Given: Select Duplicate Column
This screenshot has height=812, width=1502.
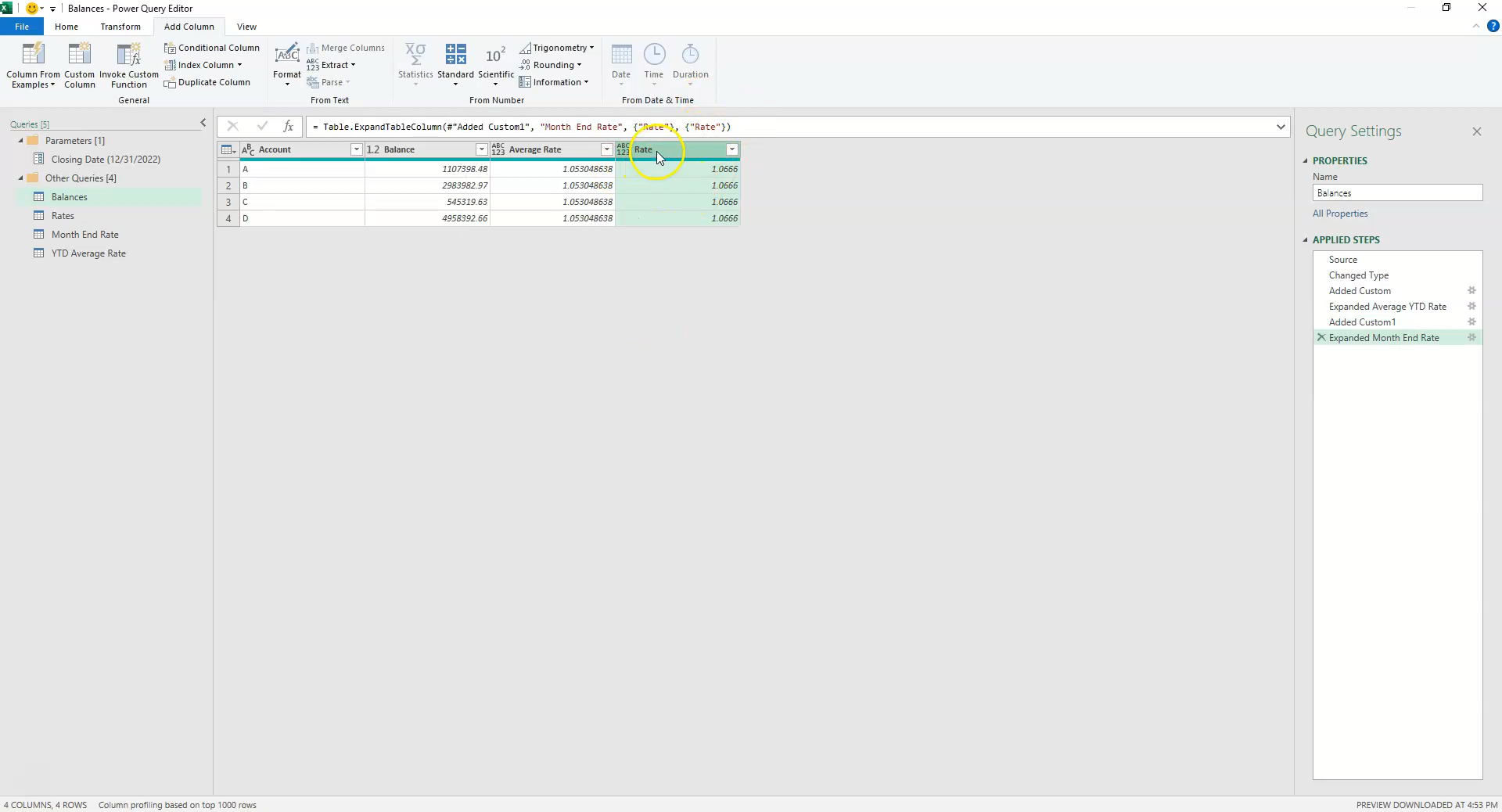Looking at the screenshot, I should click(207, 82).
